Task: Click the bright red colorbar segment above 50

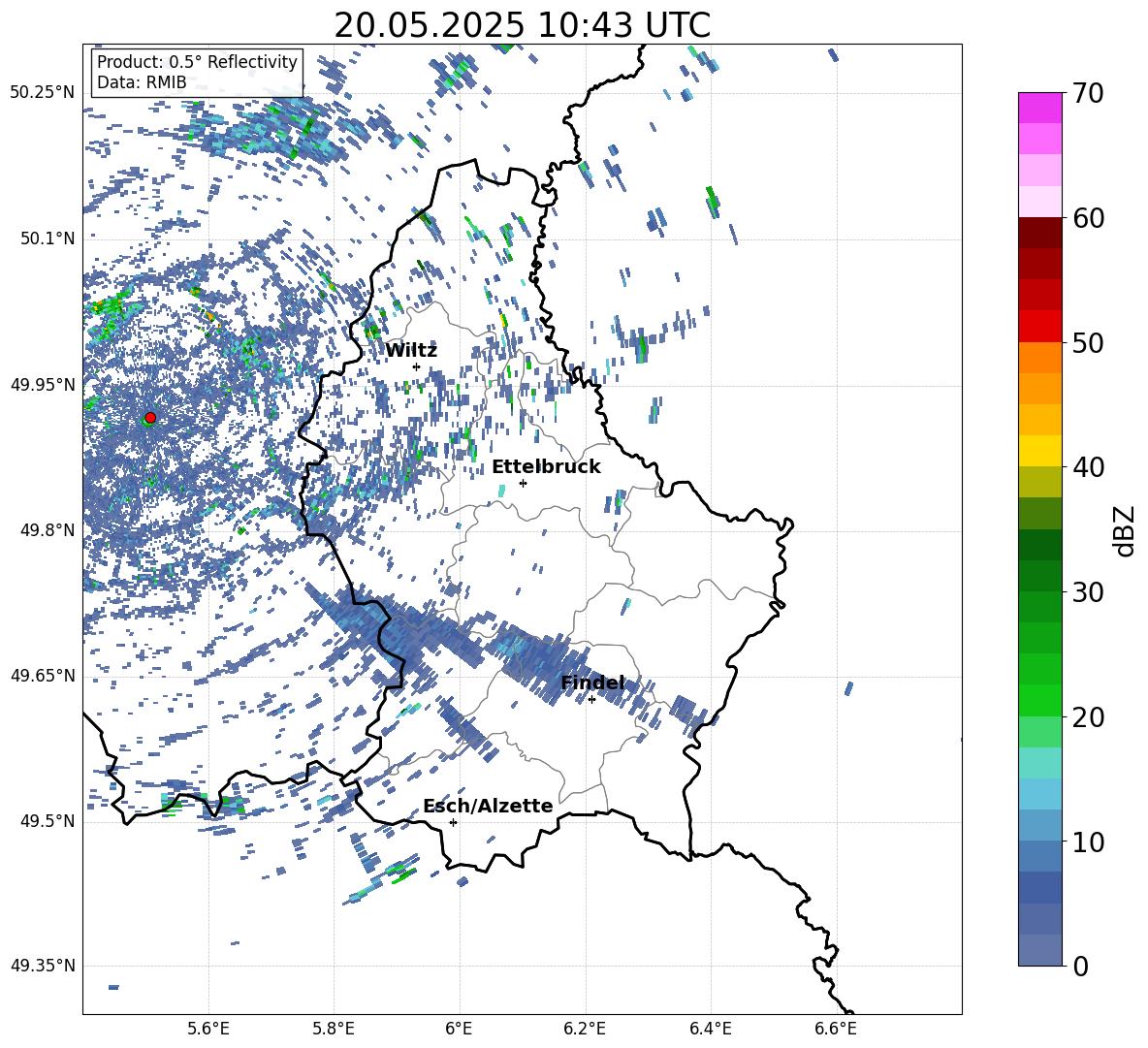Action: coord(1039,326)
